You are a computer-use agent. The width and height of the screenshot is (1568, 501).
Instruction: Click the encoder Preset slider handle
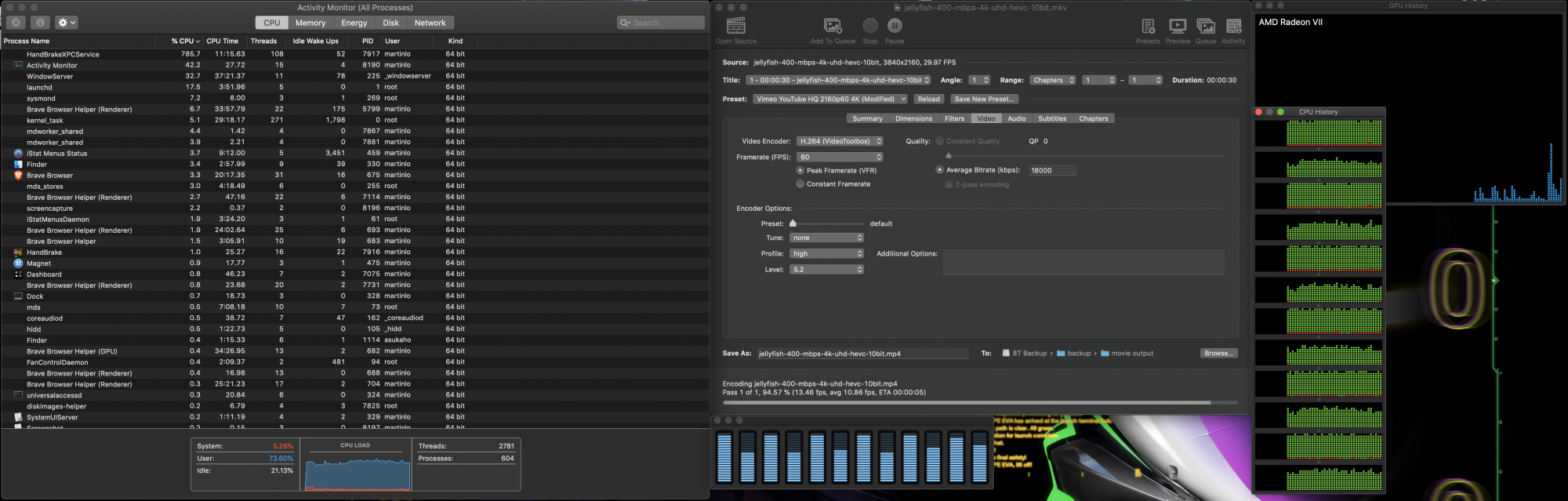[793, 223]
